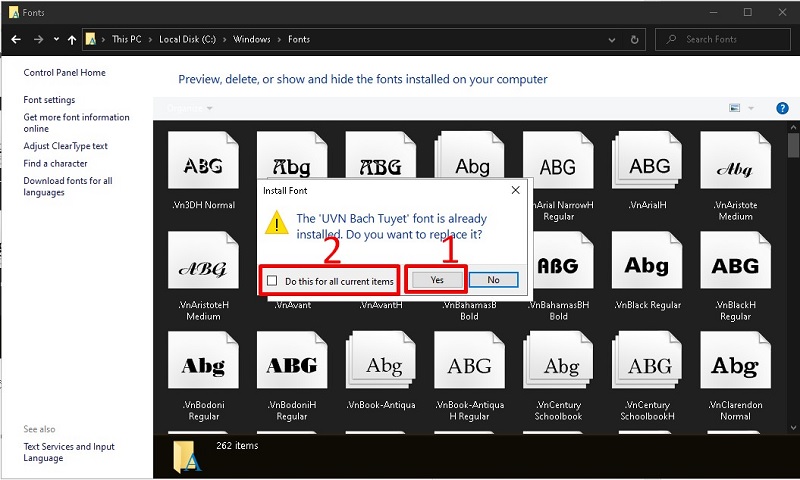The width and height of the screenshot is (800, 480).
Task: Expand the address bar history dropdown
Action: tap(612, 39)
